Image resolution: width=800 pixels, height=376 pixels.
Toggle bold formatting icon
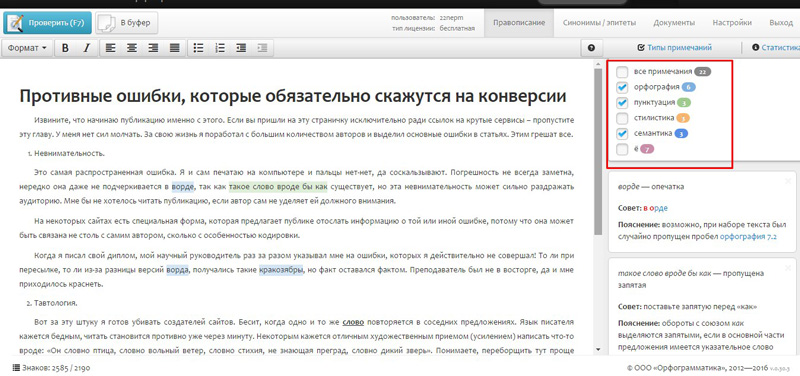[x=65, y=48]
